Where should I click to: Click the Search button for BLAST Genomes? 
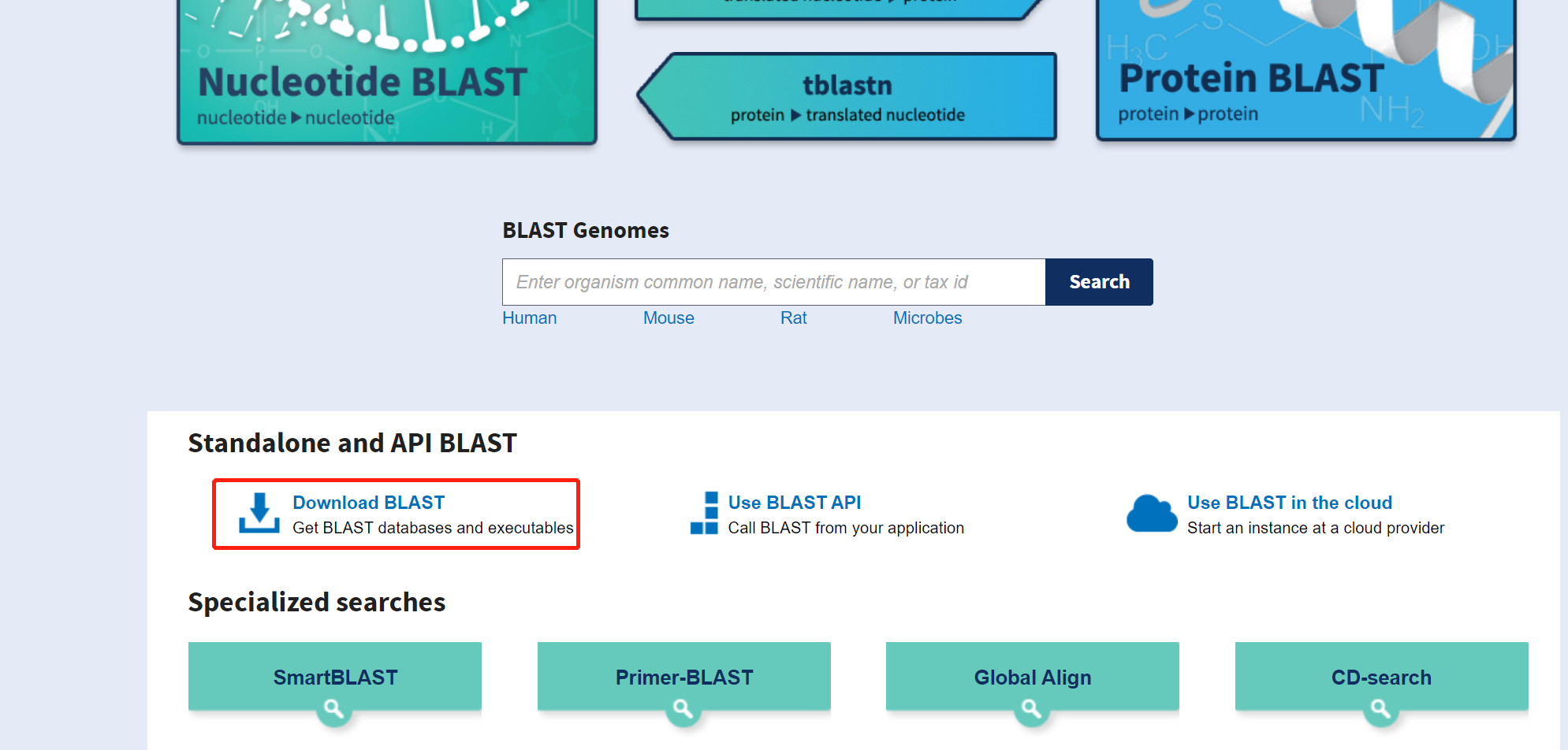[x=1099, y=281]
